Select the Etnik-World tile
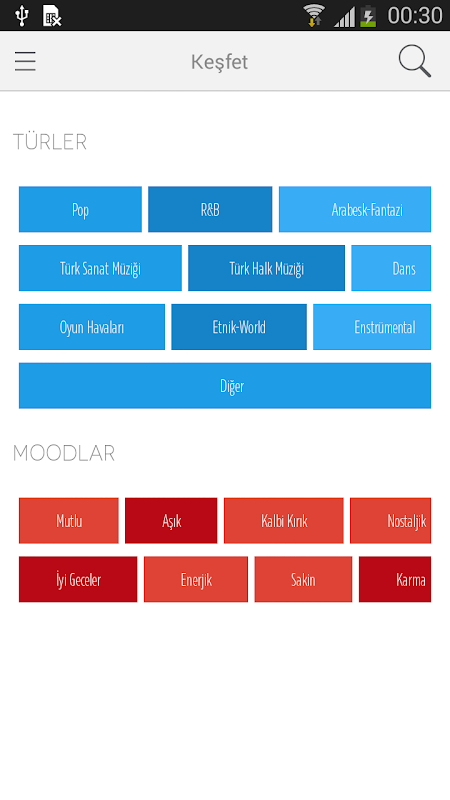Viewport: 450px width, 800px height. pyautogui.click(x=239, y=327)
